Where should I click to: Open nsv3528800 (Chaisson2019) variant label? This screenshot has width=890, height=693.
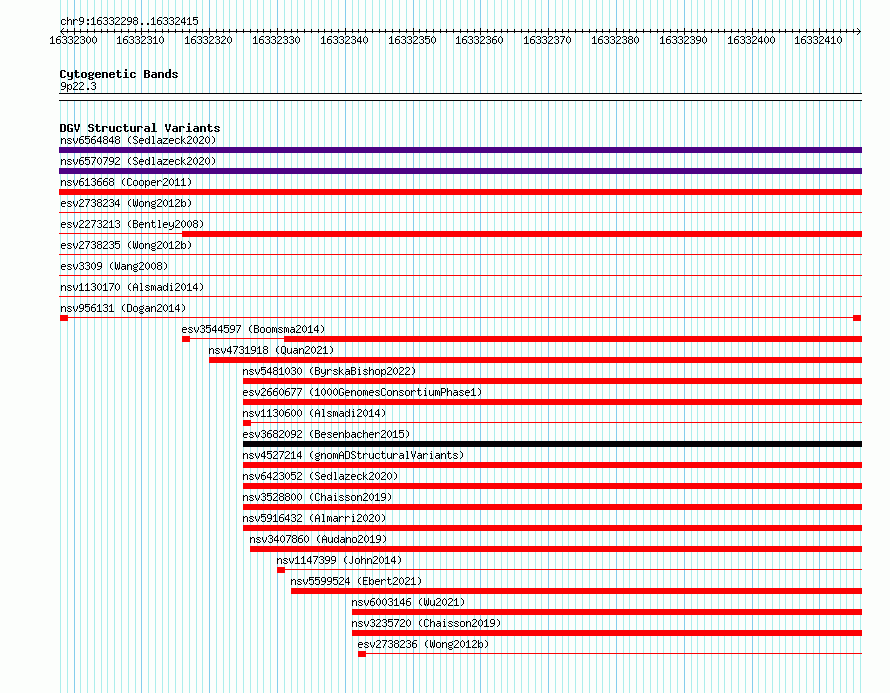tap(317, 497)
